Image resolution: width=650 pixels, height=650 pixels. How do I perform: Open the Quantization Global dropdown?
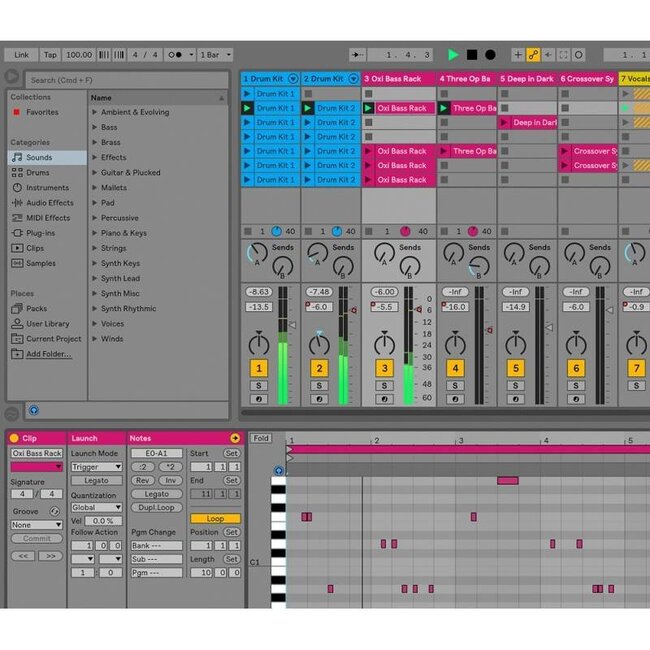pos(97,507)
